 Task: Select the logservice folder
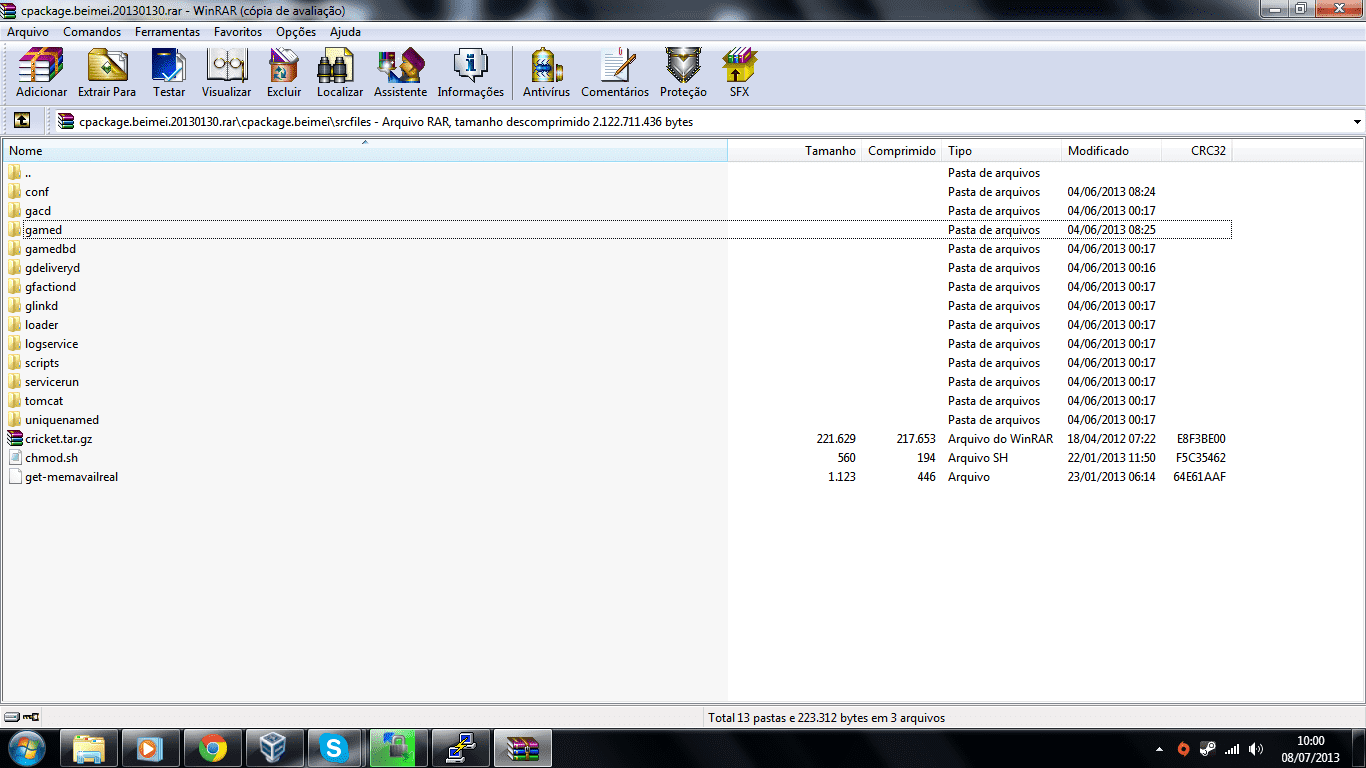pyautogui.click(x=617, y=344)
